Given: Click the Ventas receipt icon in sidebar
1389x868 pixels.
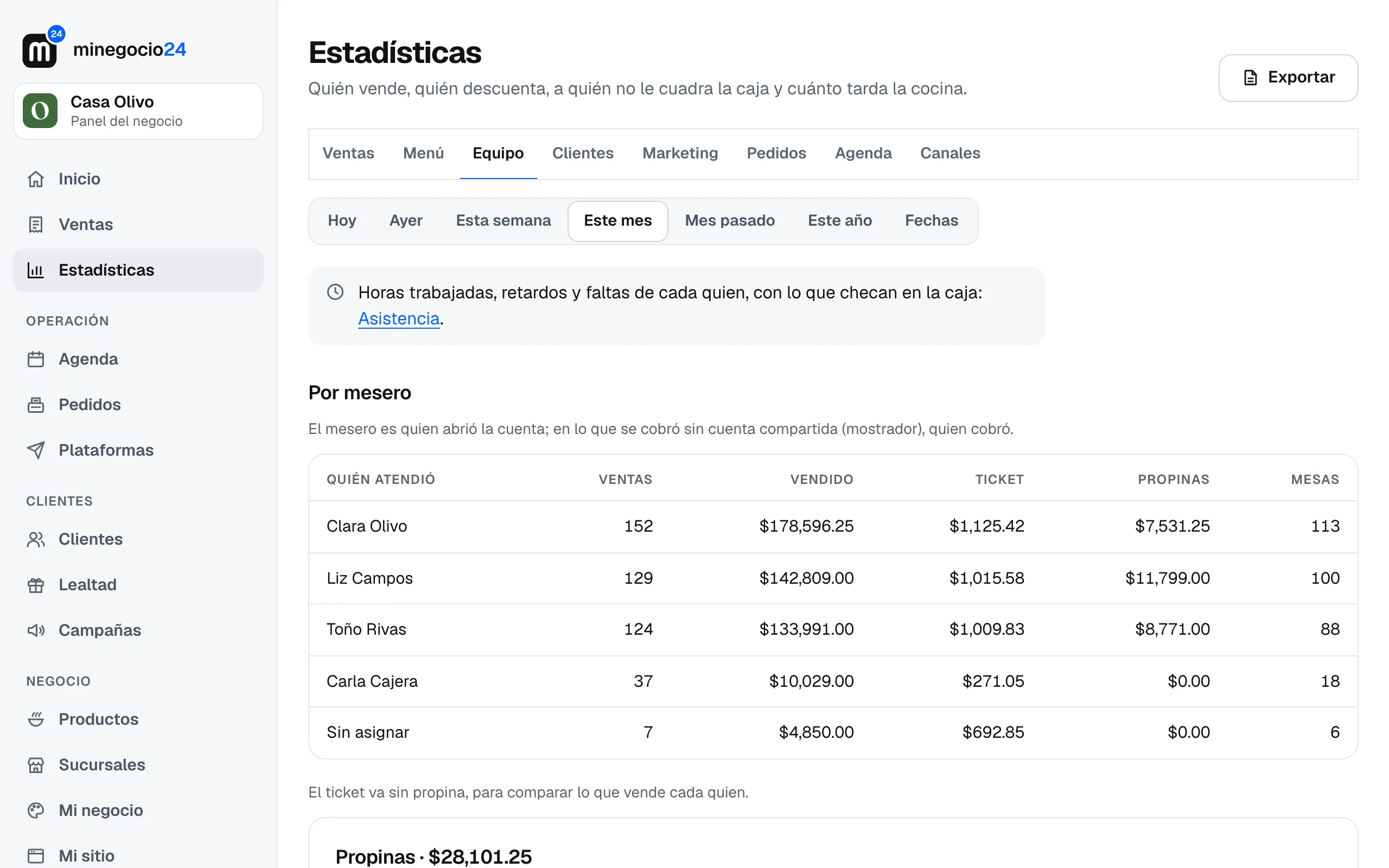Looking at the screenshot, I should (36, 225).
